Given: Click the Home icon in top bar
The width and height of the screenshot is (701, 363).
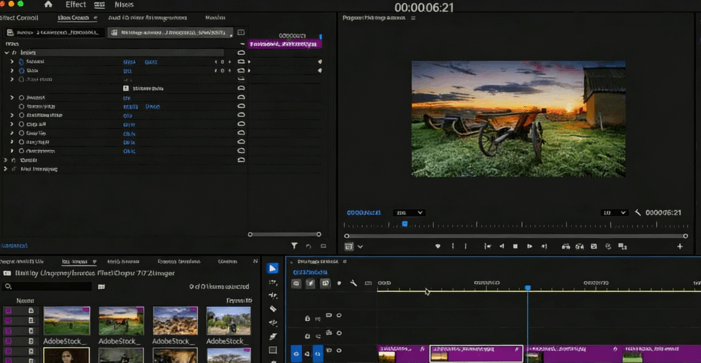Looking at the screenshot, I should click(48, 4).
